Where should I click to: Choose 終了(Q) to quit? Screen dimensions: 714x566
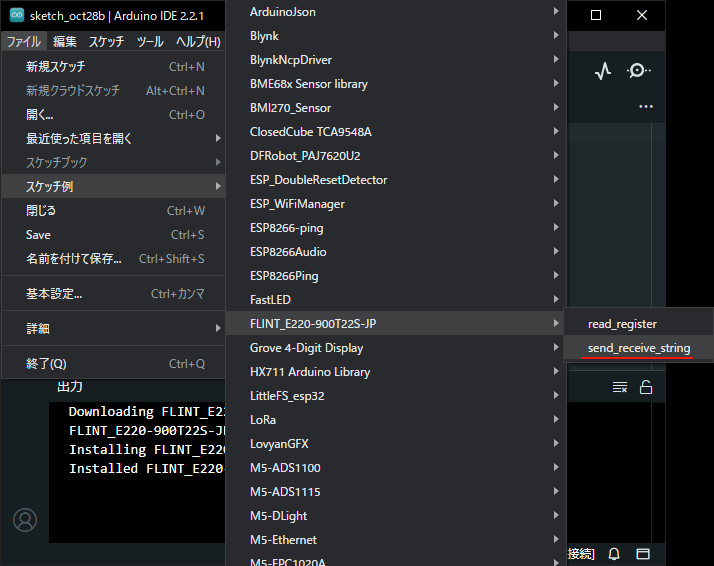114,363
